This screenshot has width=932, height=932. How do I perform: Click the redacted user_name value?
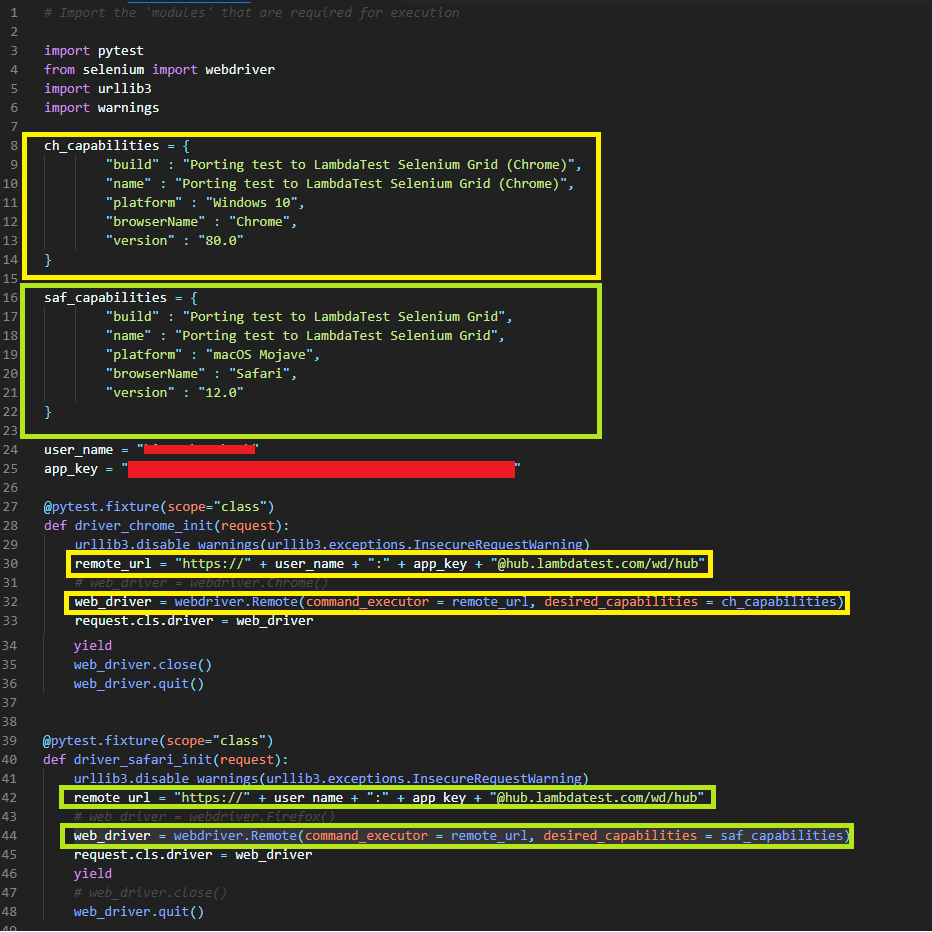(x=200, y=449)
